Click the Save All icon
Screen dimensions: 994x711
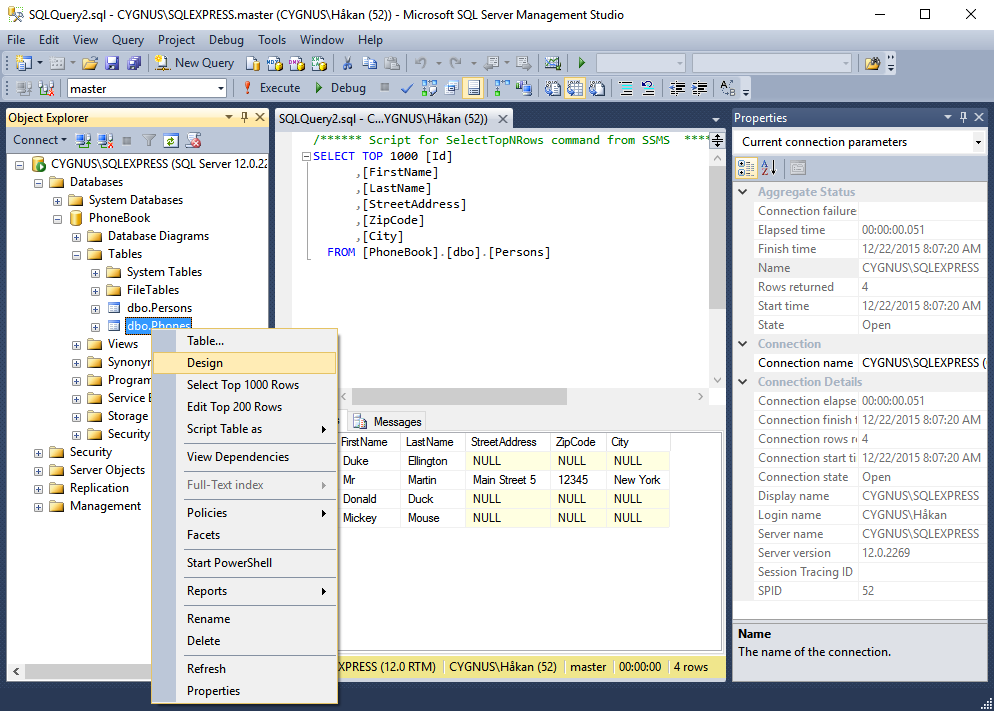tap(134, 63)
